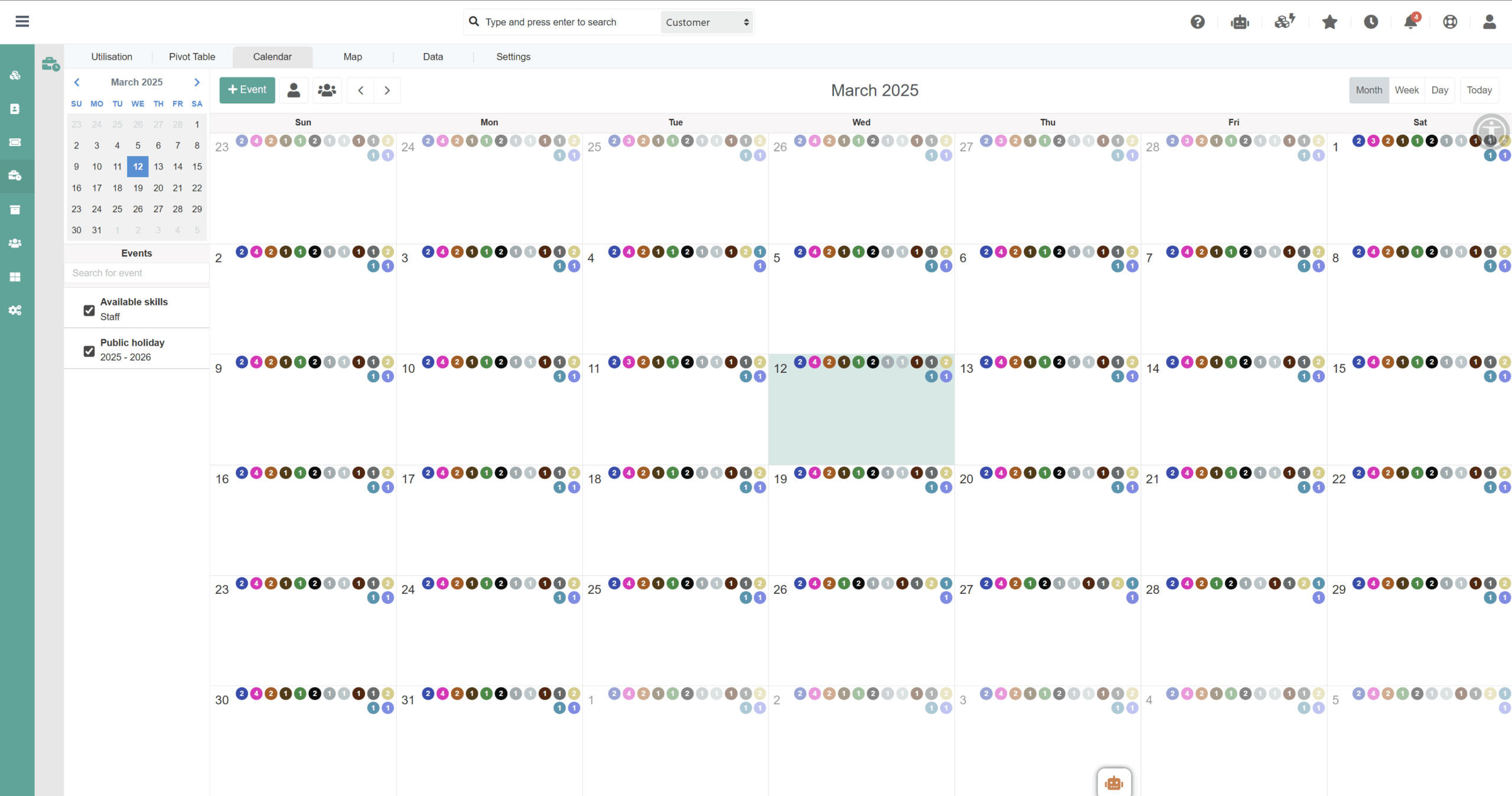Open the people group sidebar icon
This screenshot has width=1512, height=796.
tap(15, 243)
